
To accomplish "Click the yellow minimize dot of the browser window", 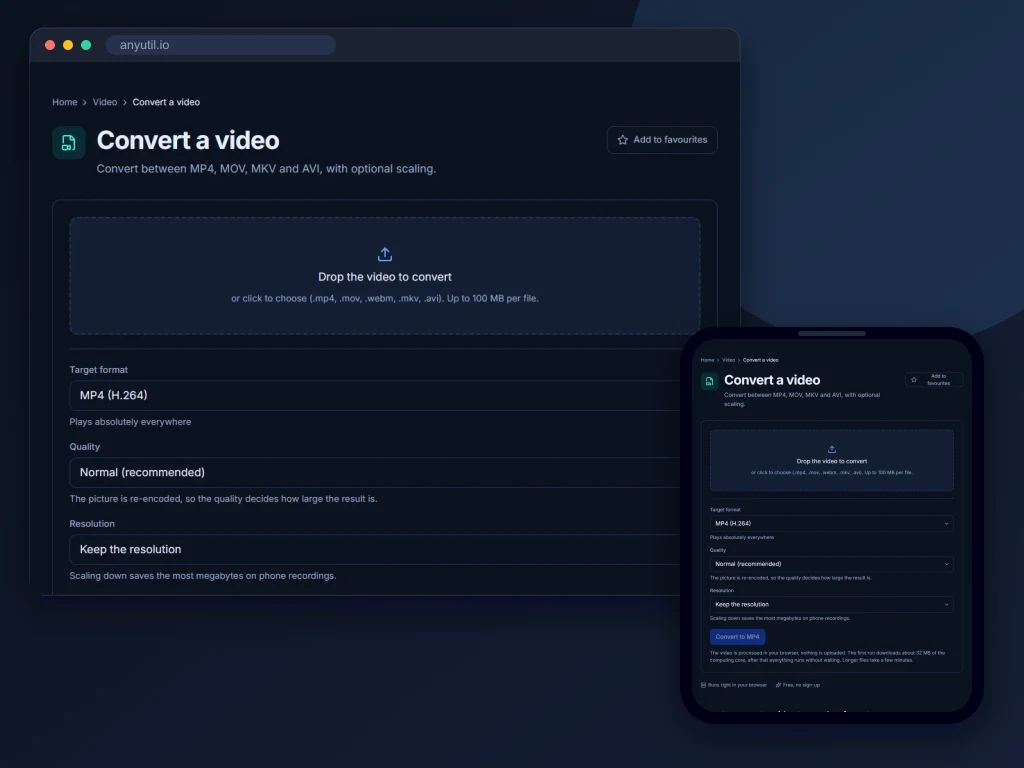I will [68, 45].
